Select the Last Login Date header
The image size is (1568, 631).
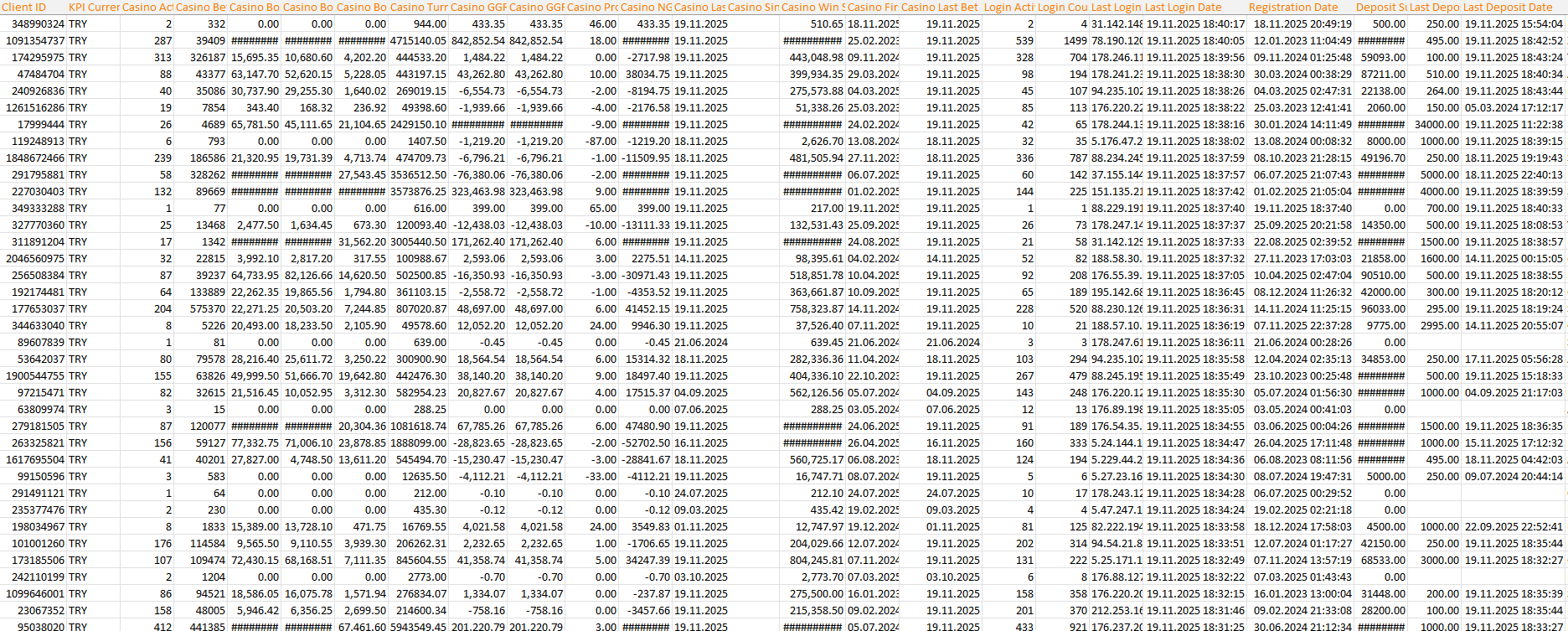click(x=1183, y=7)
